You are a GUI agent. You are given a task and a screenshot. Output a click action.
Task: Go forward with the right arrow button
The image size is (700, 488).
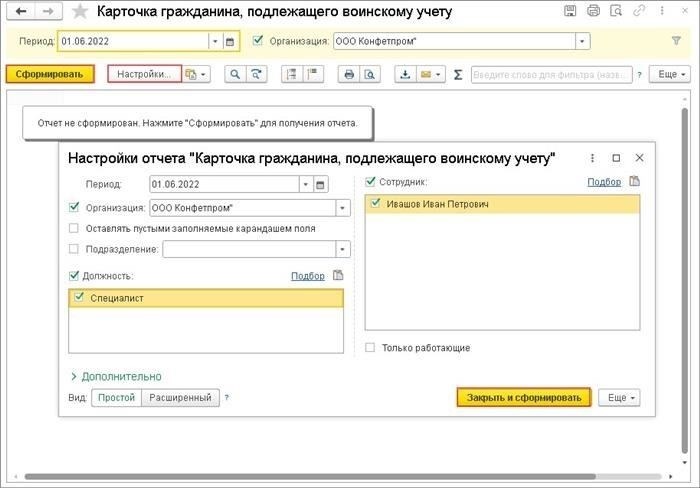pyautogui.click(x=47, y=11)
